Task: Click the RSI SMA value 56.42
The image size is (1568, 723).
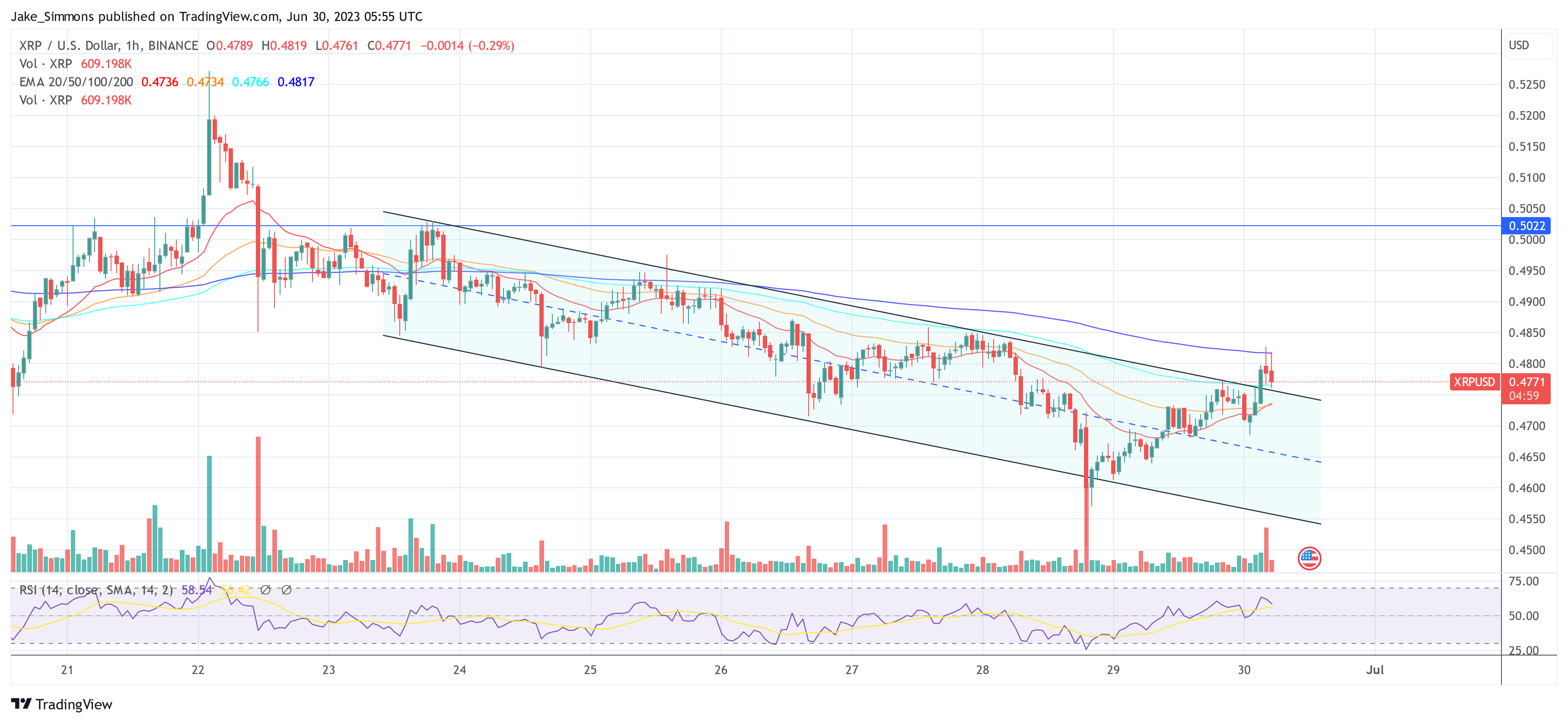Action: 236,590
